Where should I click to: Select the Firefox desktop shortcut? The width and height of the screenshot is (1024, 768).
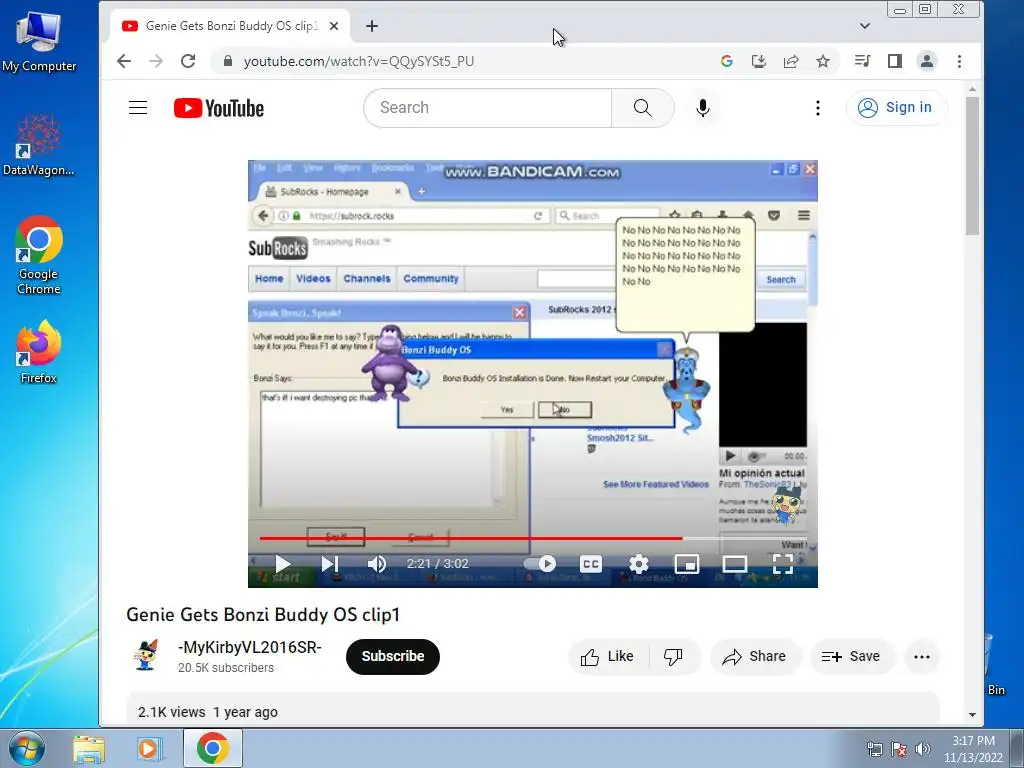39,352
